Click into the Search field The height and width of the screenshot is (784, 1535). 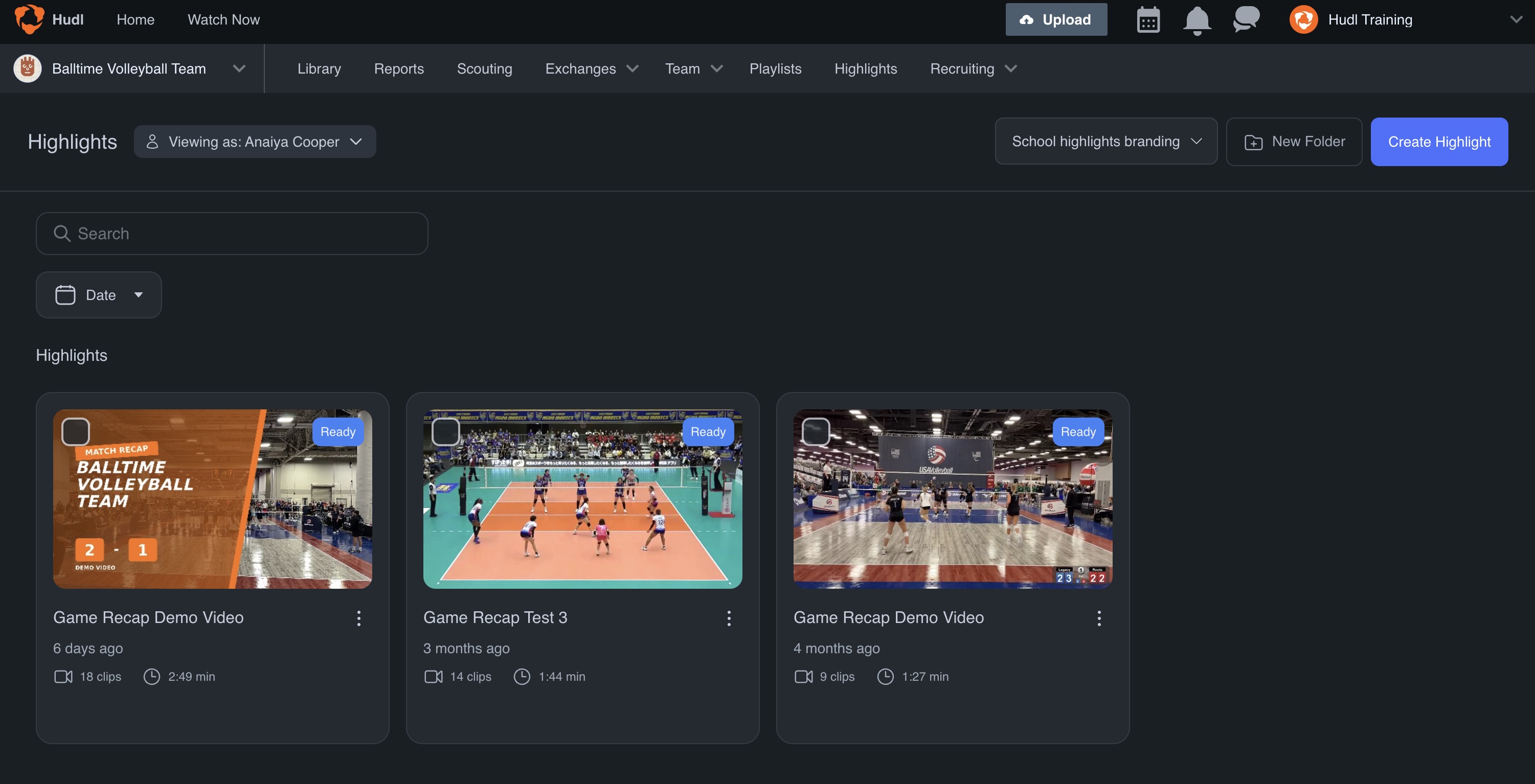click(x=232, y=234)
